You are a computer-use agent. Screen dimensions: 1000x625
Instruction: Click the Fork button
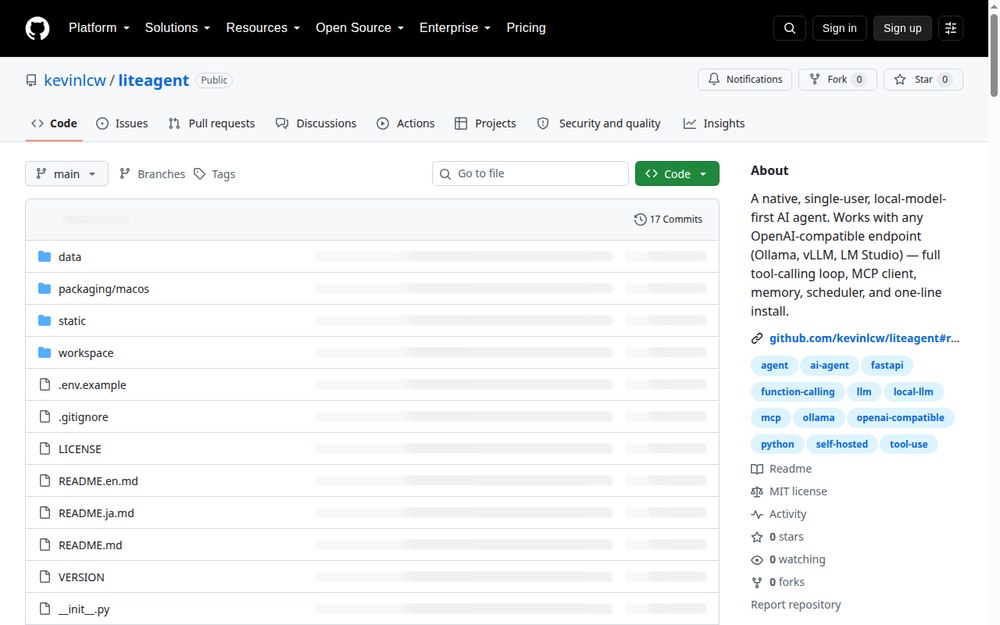pos(837,79)
